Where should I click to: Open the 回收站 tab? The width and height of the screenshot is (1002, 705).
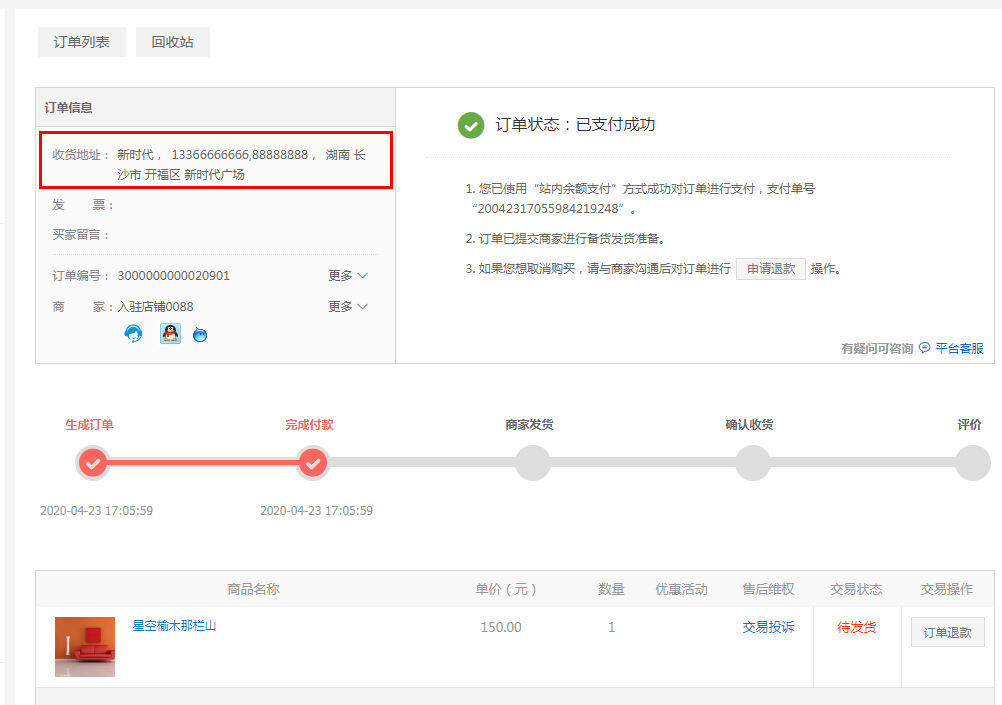click(173, 43)
